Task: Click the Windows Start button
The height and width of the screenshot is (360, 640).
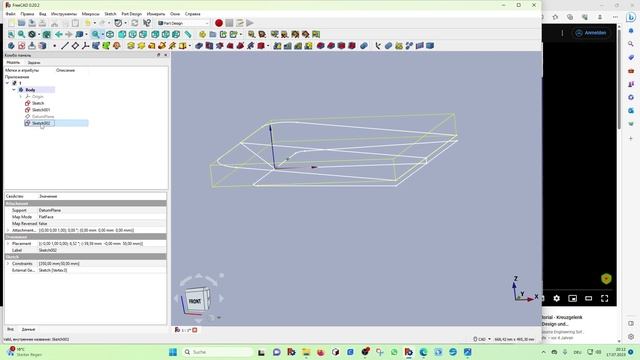Action: tap(173, 352)
